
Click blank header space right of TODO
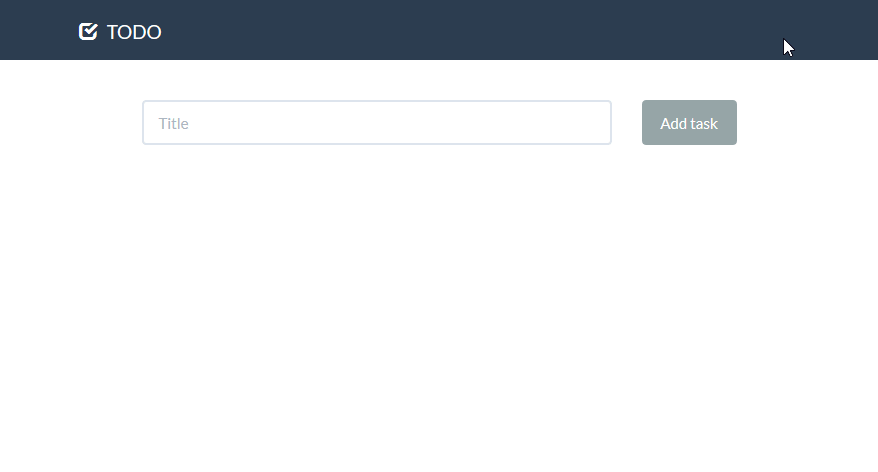(x=448, y=30)
